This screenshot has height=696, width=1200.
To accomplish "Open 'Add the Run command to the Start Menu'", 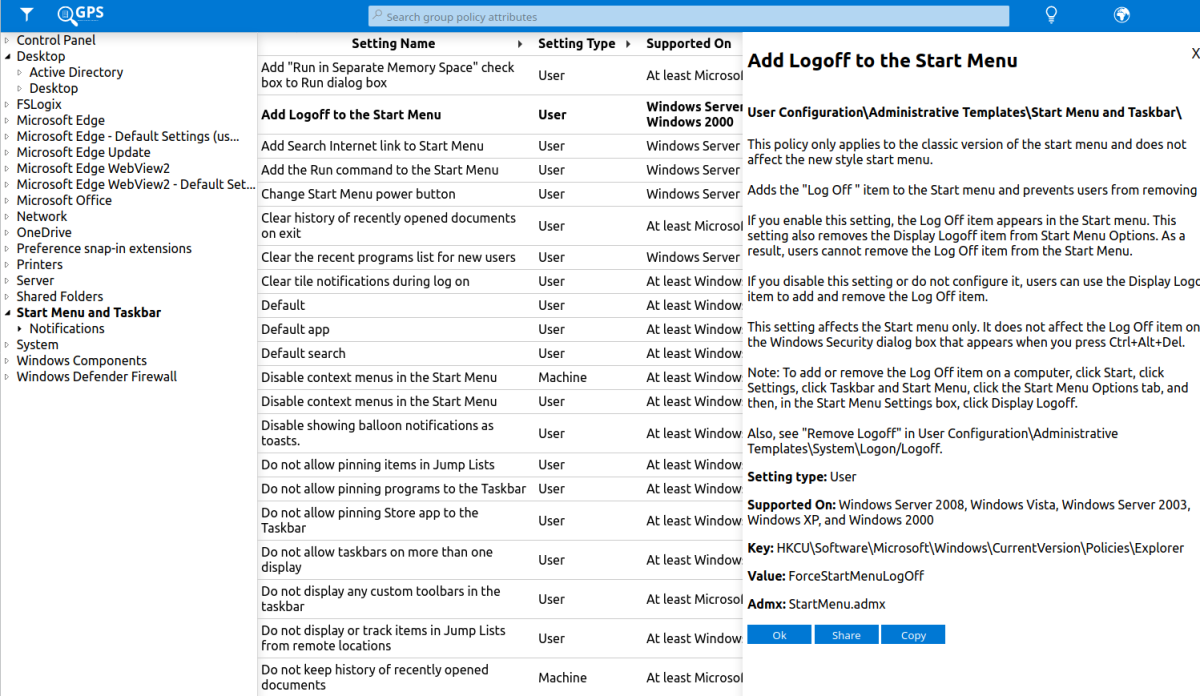I will (x=500, y=170).
